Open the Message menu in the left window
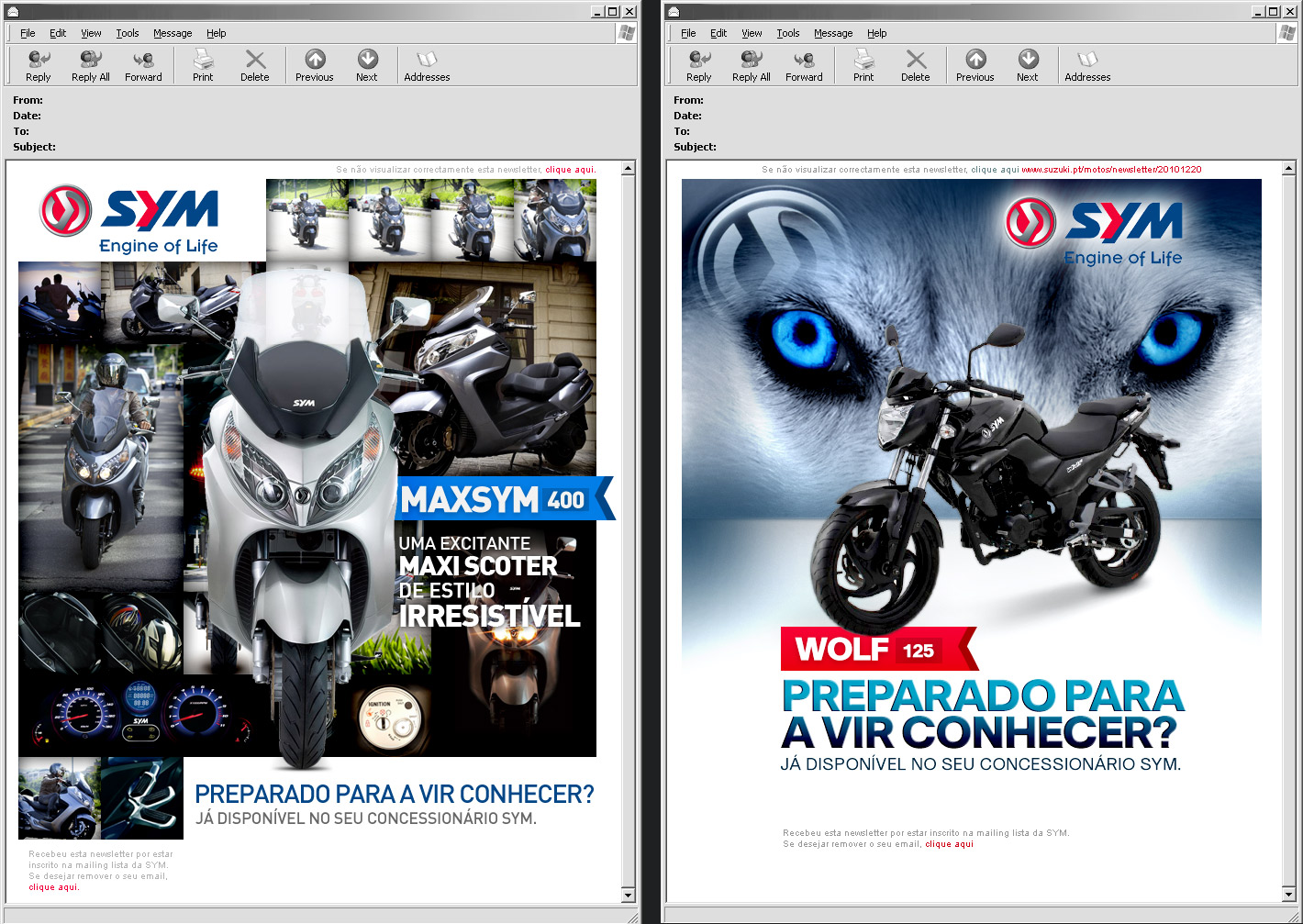The image size is (1303, 924). pos(173,33)
